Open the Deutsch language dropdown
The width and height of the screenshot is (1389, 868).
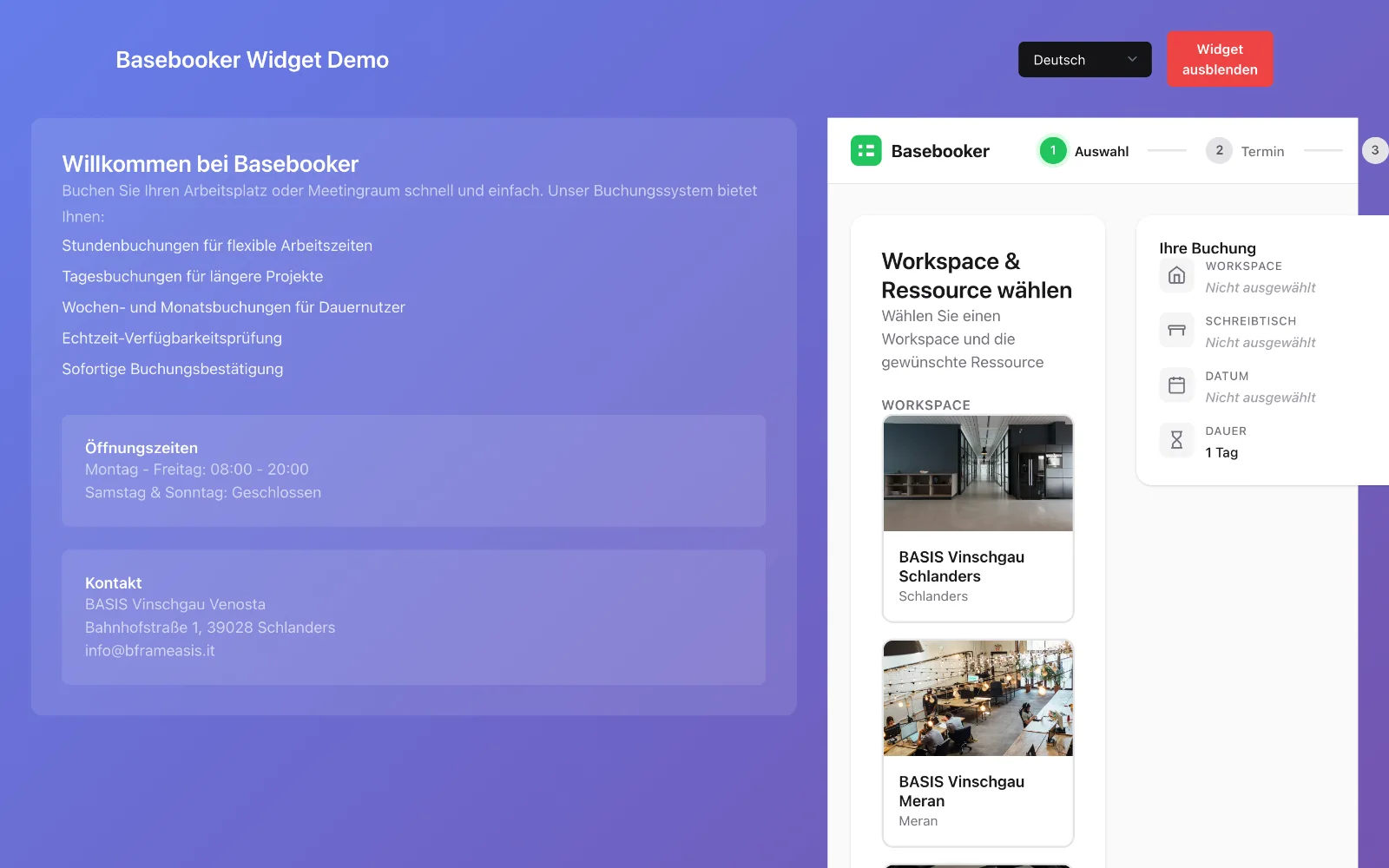pos(1084,60)
